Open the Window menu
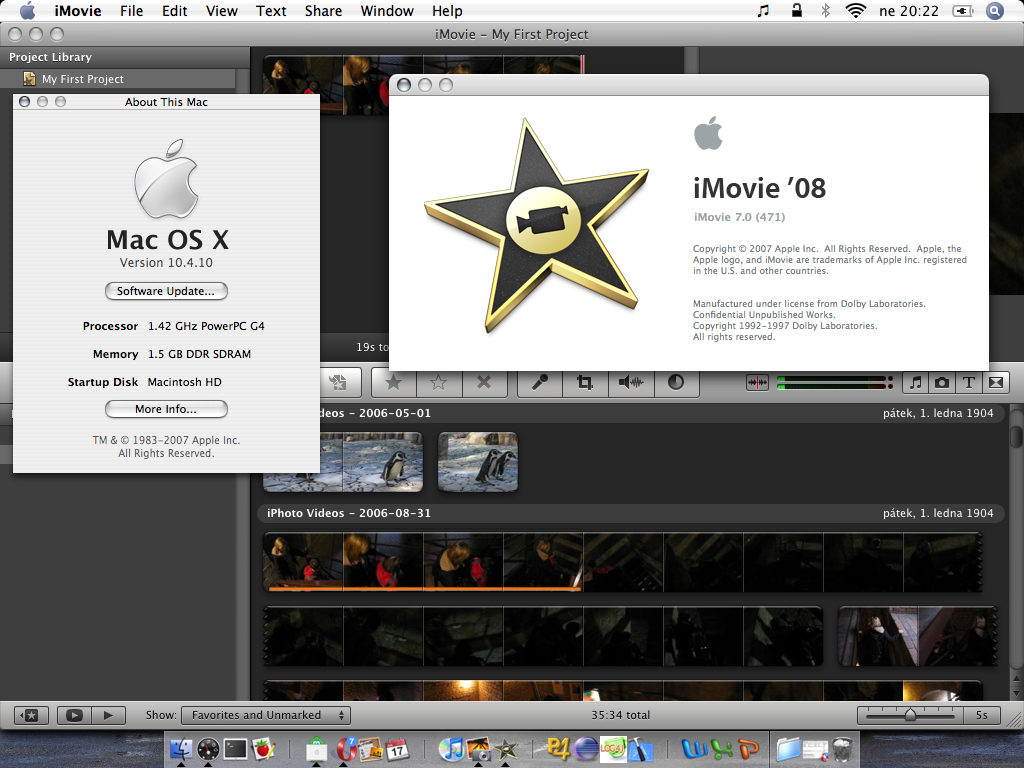 point(387,11)
